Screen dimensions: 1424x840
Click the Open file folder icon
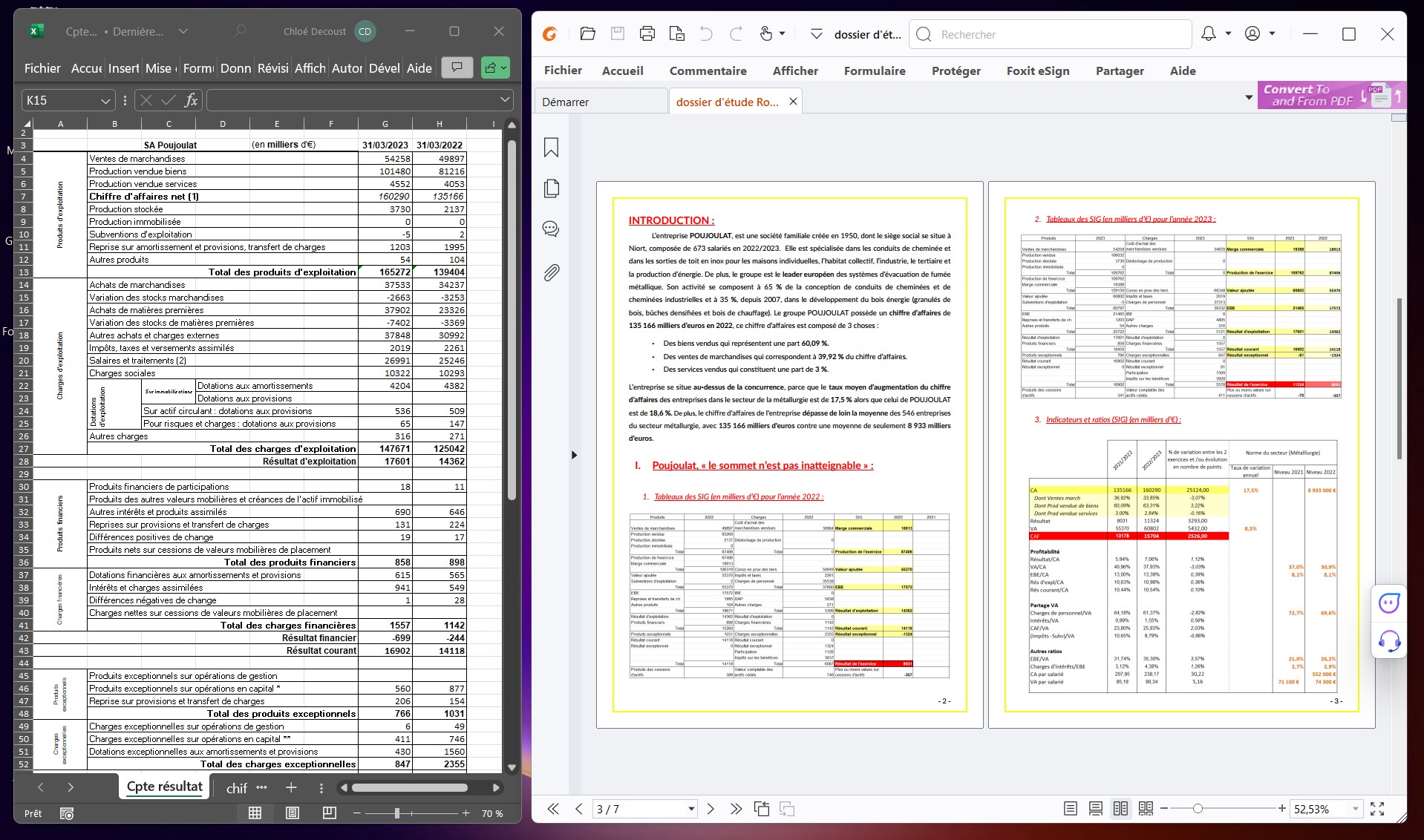coord(587,33)
